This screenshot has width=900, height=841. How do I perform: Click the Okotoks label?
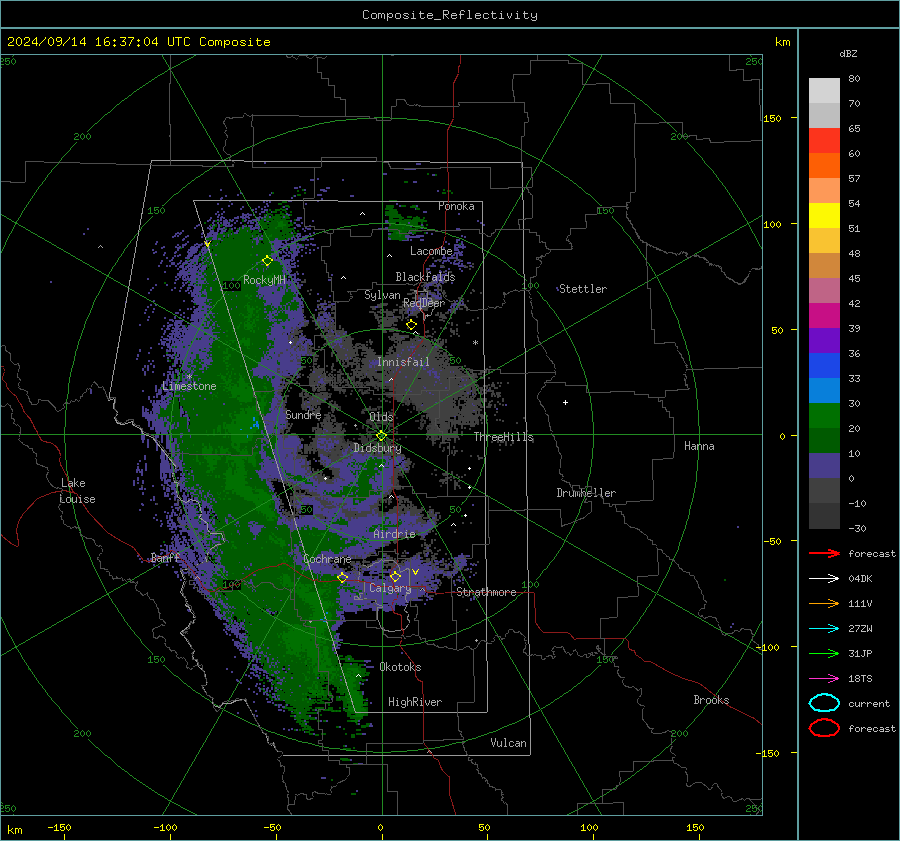(x=400, y=667)
